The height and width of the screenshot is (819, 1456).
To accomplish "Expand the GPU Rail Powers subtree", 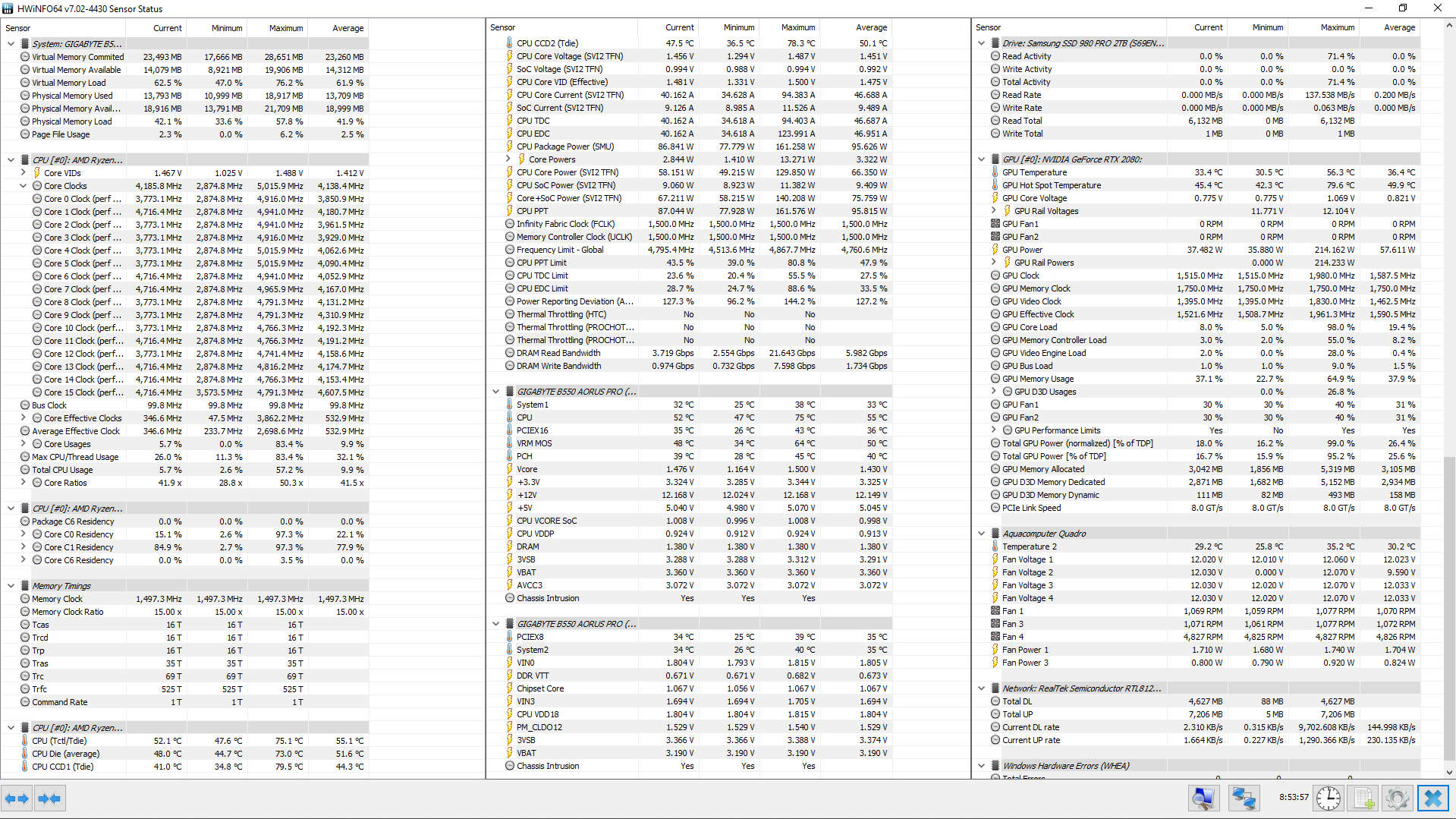I will (x=993, y=263).
